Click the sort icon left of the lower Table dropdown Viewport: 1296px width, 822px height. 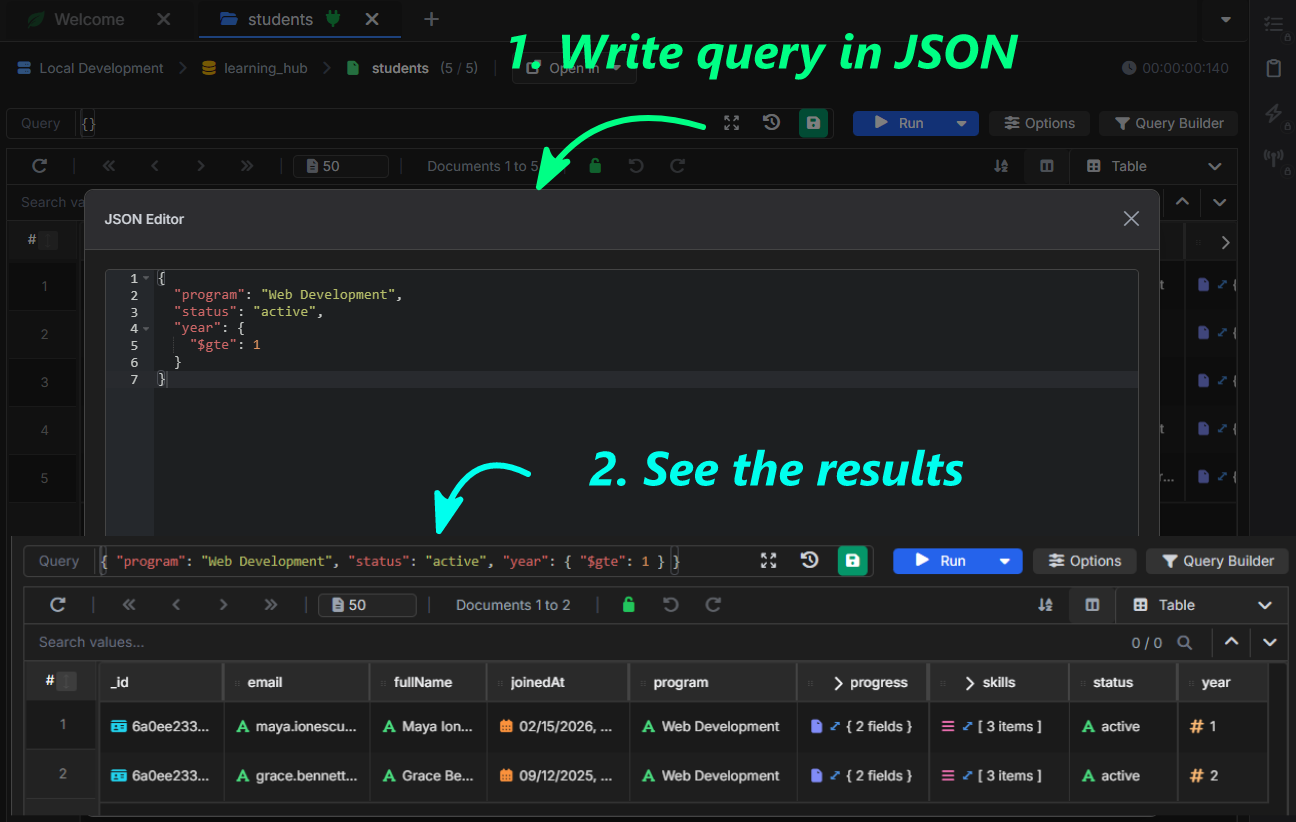[x=1045, y=605]
